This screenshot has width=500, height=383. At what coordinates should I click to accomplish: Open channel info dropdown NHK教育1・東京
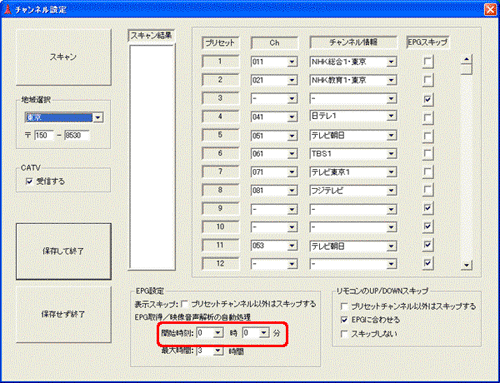pos(391,80)
